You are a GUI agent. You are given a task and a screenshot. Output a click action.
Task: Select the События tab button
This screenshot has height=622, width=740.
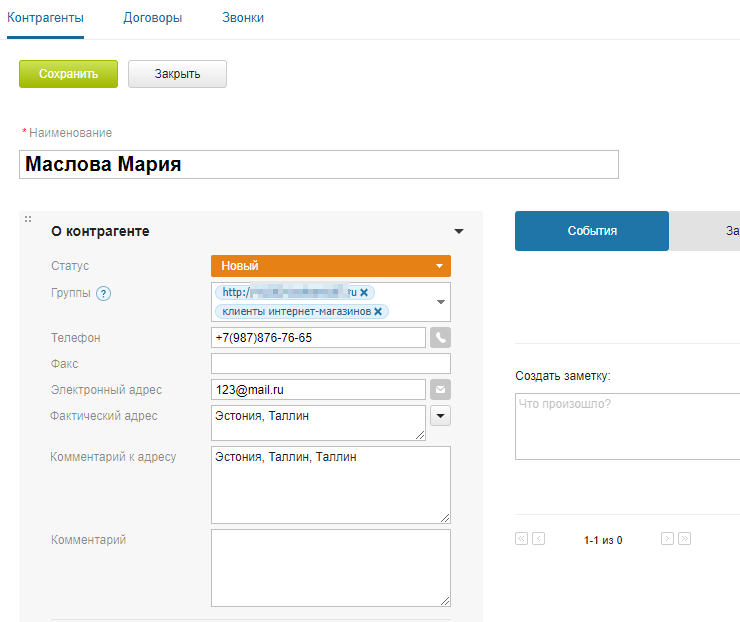pyautogui.click(x=591, y=231)
